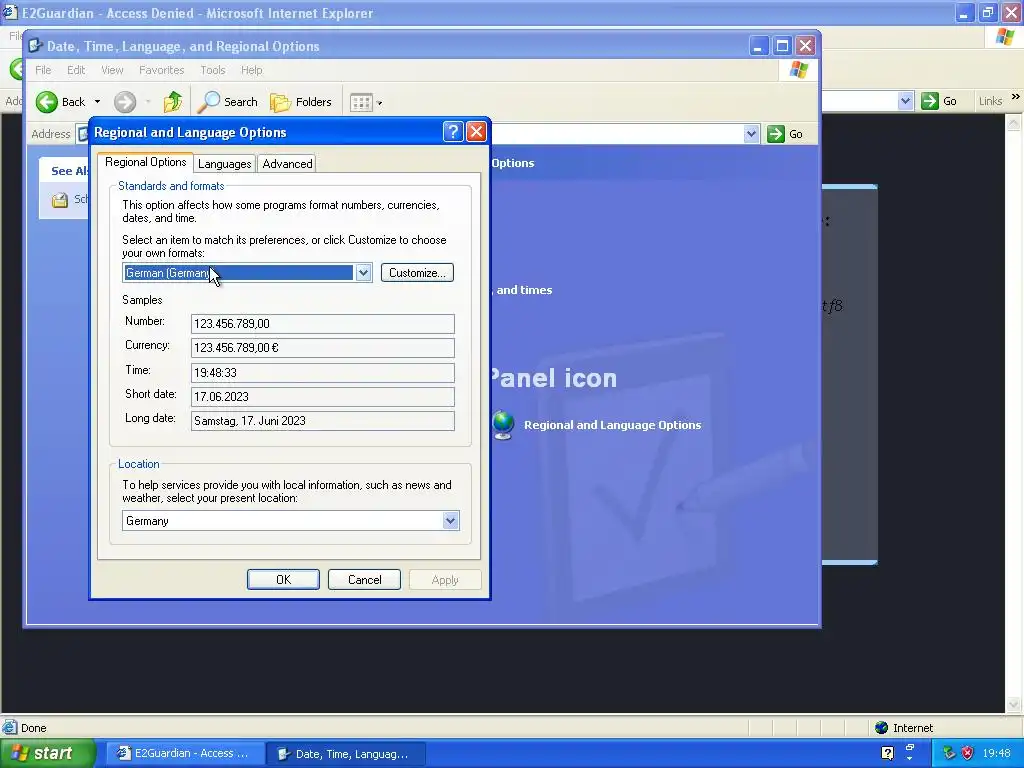Screen dimensions: 1024x768
Task: Expand Internet Explorer address bar dropdown
Action: point(905,101)
